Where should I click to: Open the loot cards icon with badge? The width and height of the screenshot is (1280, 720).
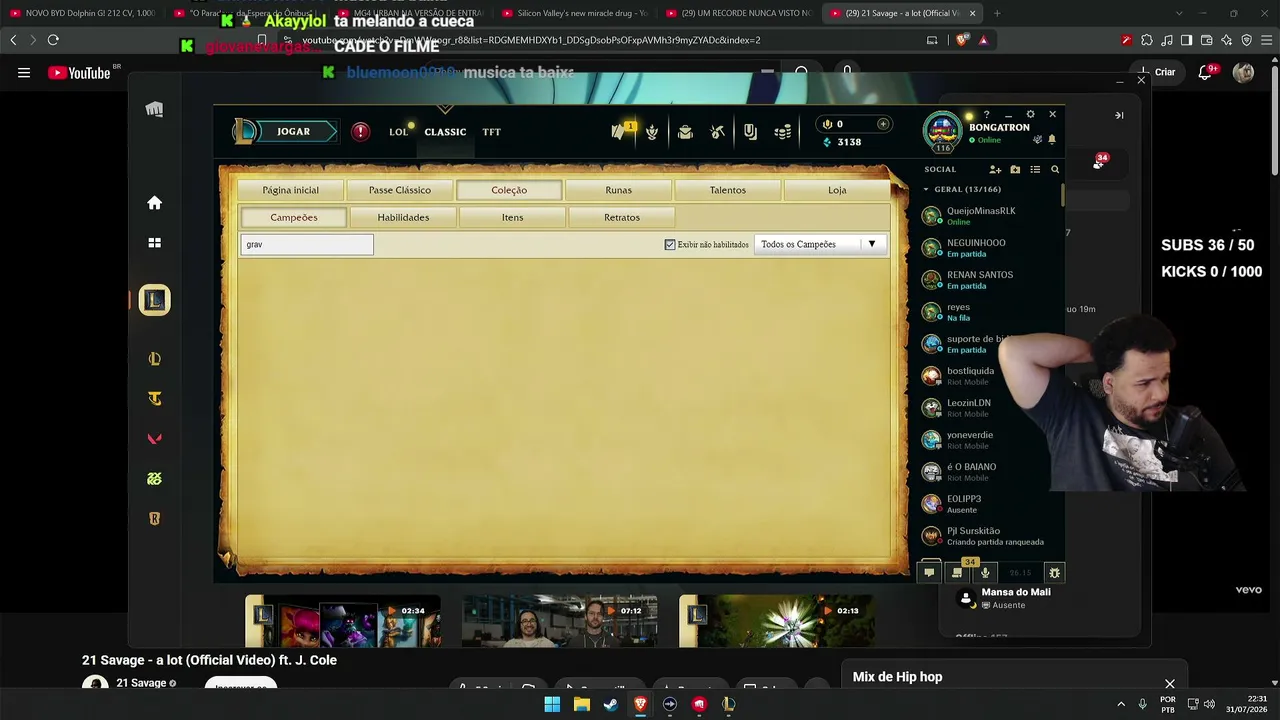(x=623, y=131)
